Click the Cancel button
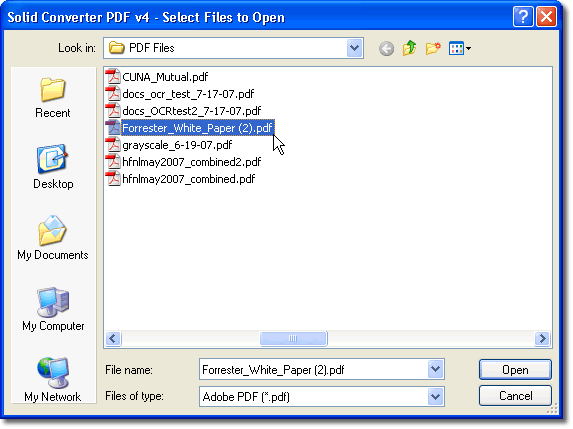Image resolution: width=573 pixels, height=429 pixels. pos(515,396)
